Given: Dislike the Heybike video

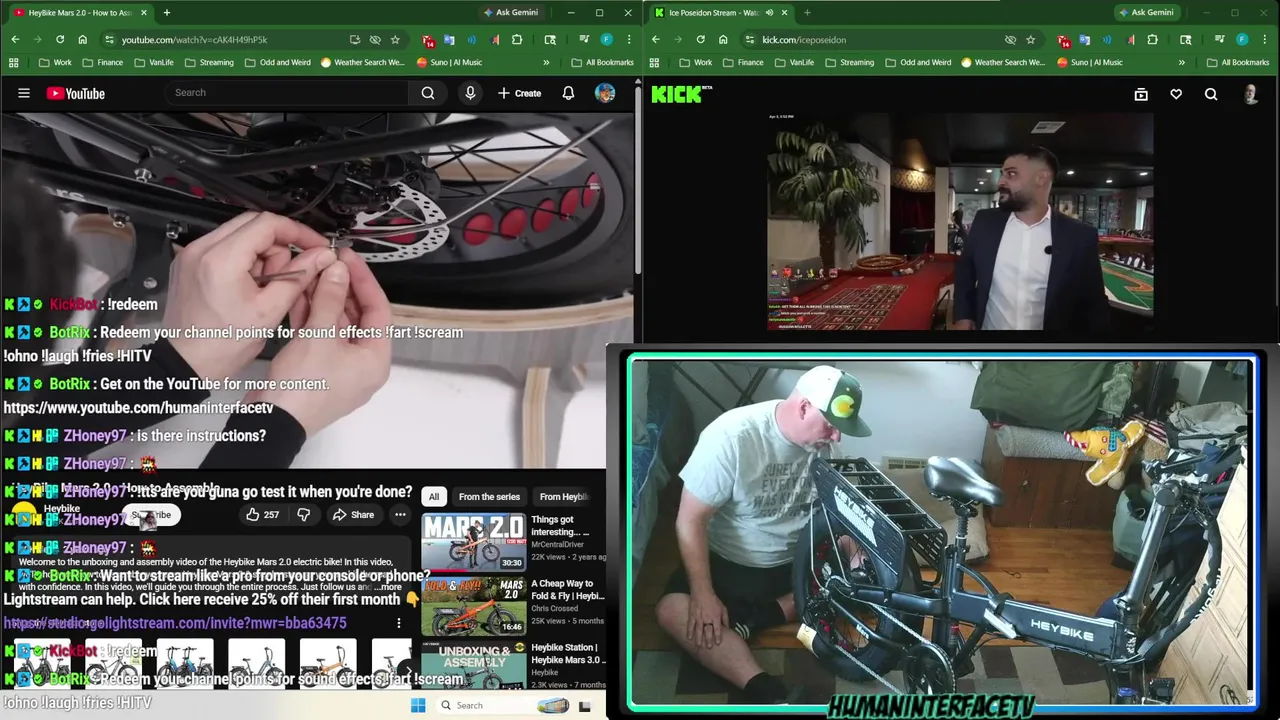Looking at the screenshot, I should (303, 515).
